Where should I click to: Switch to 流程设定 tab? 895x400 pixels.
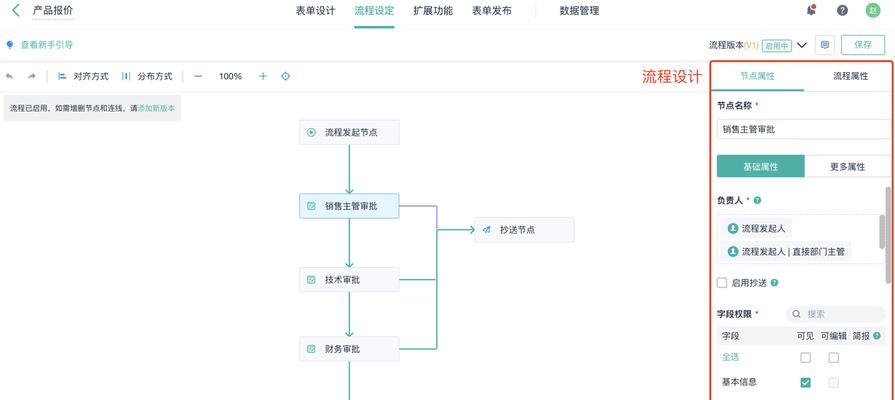(374, 10)
